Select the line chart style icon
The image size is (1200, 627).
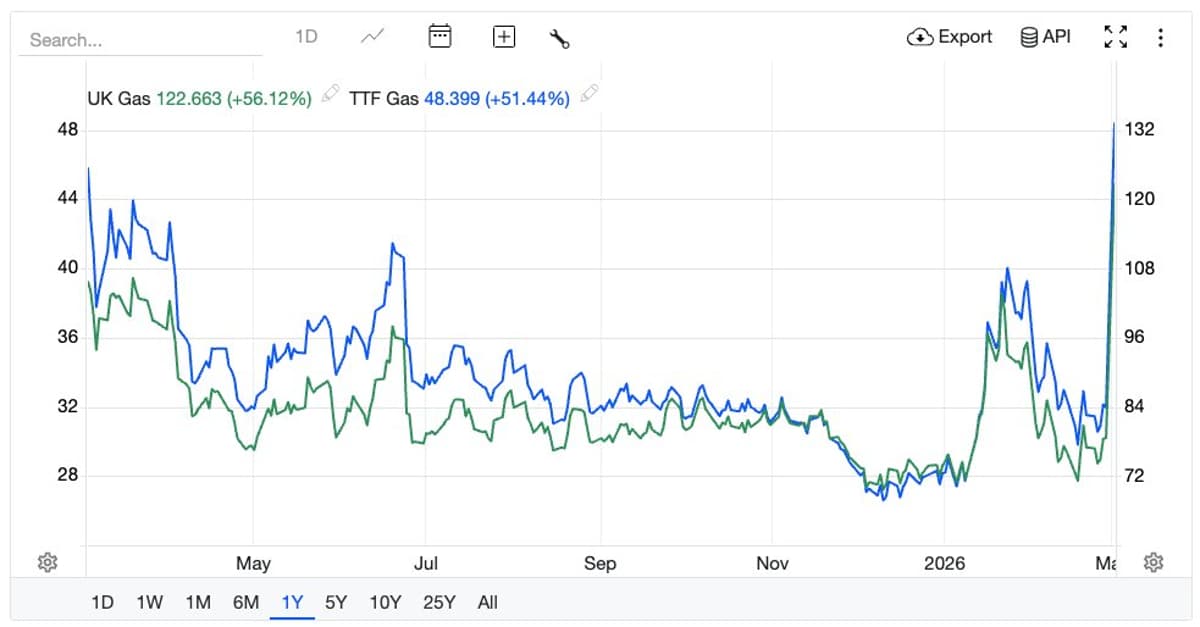click(x=372, y=35)
